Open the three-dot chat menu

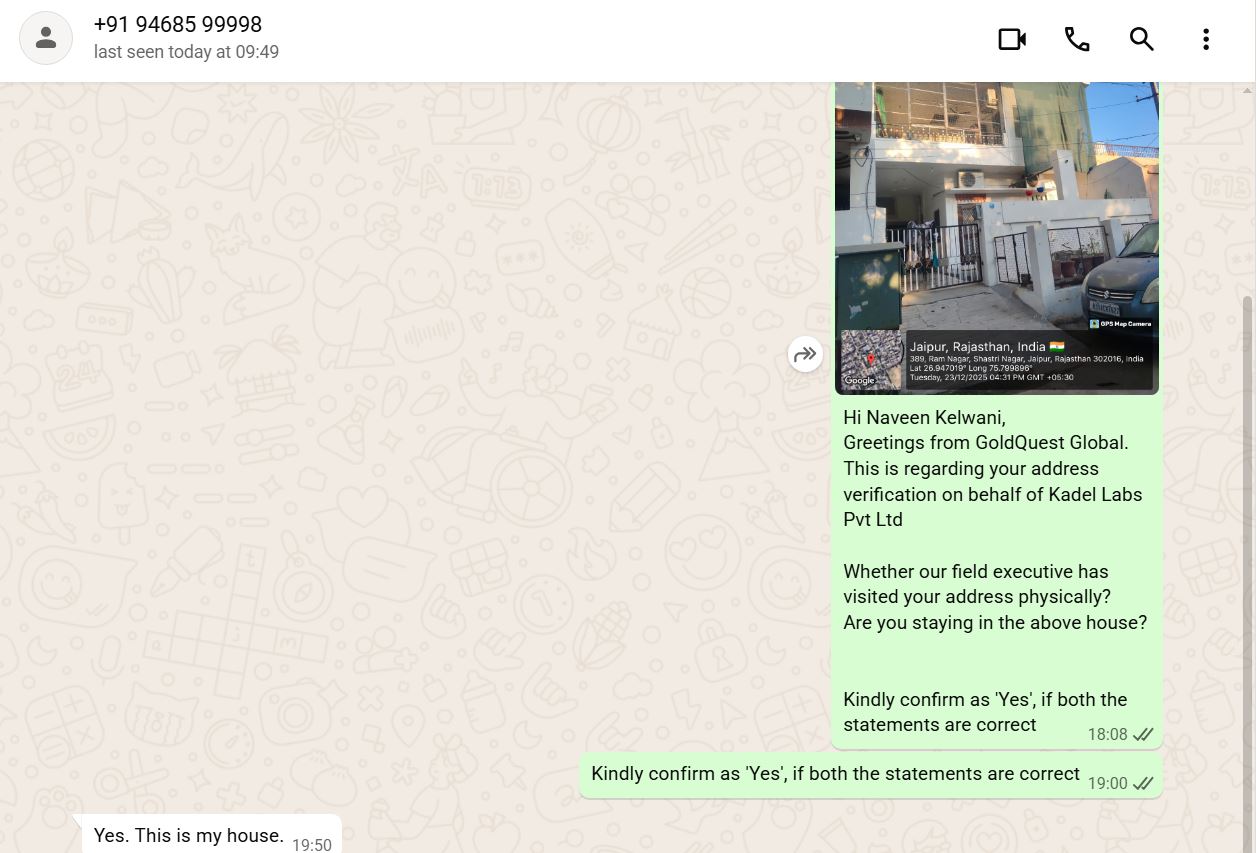pos(1206,39)
